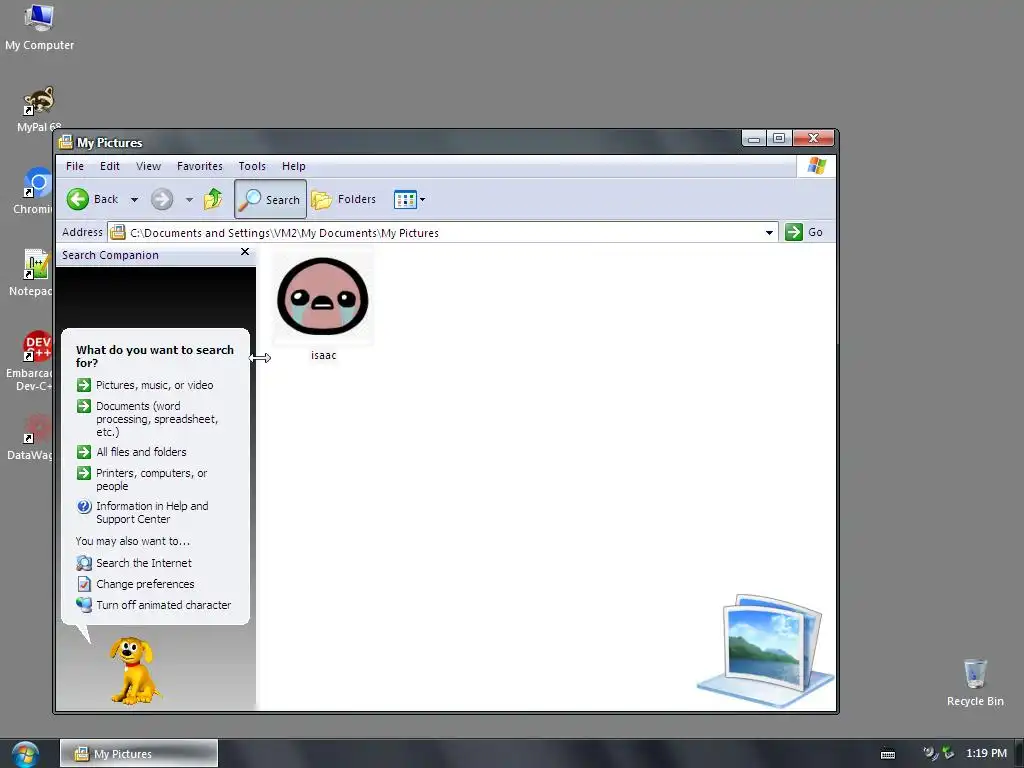Search for Documents (word processing, spreadsheet)
This screenshot has width=1024, height=768.
click(x=157, y=419)
